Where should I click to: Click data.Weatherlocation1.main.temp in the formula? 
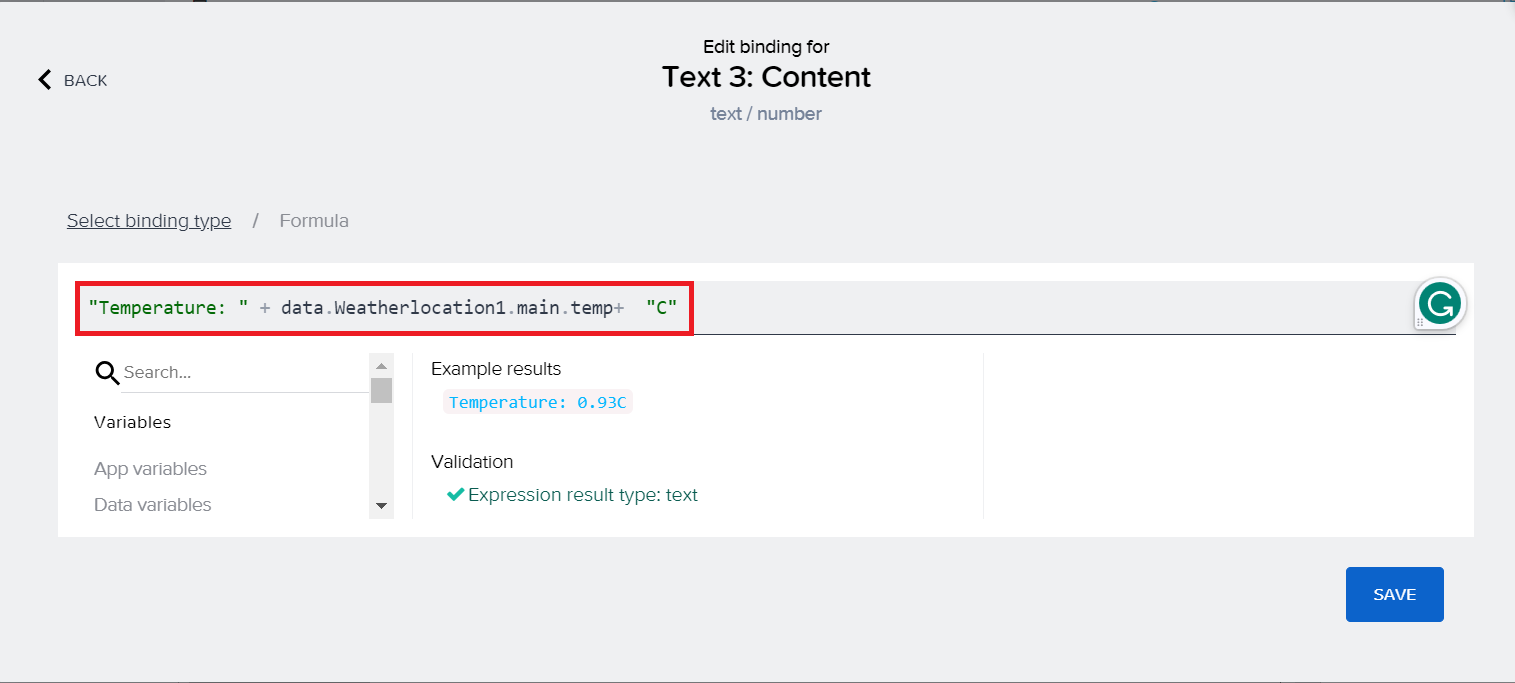446,308
